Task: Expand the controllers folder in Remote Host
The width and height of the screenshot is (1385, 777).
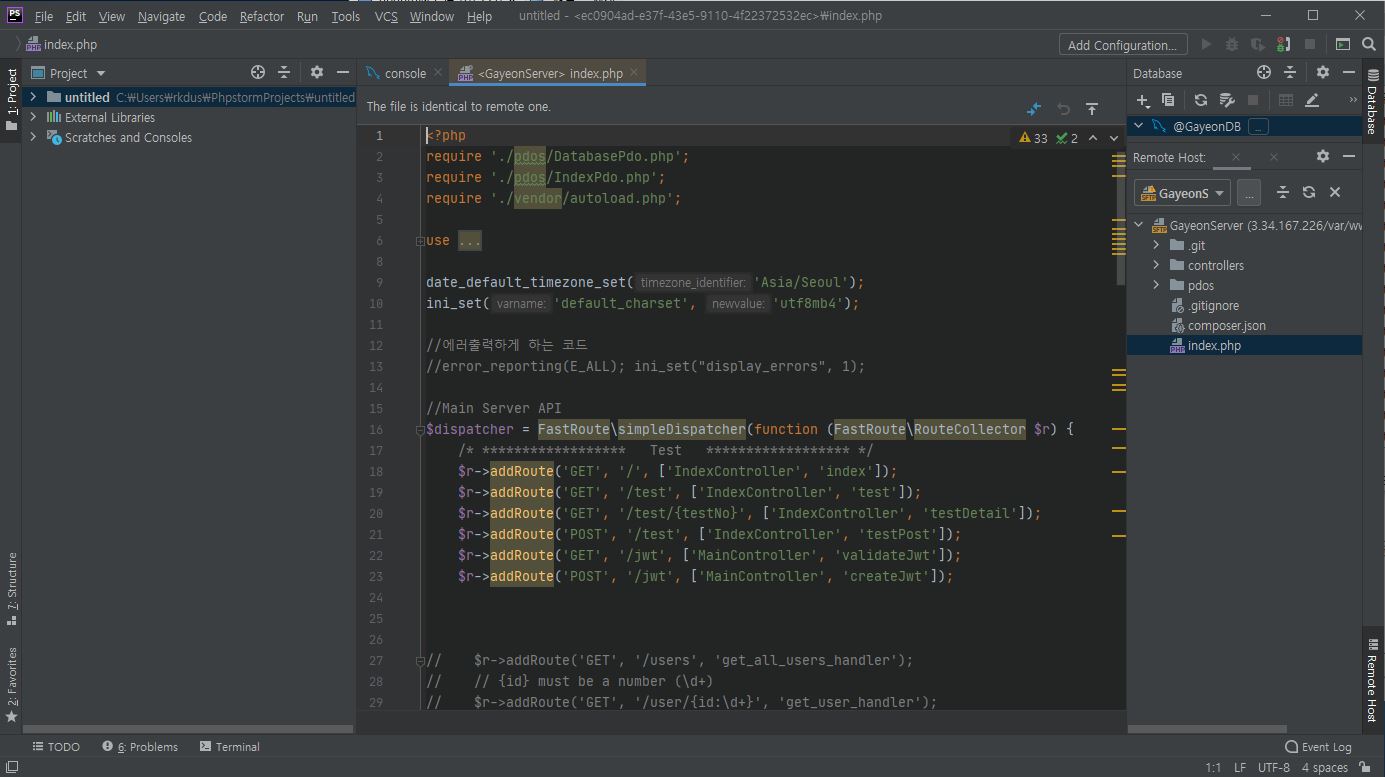Action: (x=1156, y=265)
